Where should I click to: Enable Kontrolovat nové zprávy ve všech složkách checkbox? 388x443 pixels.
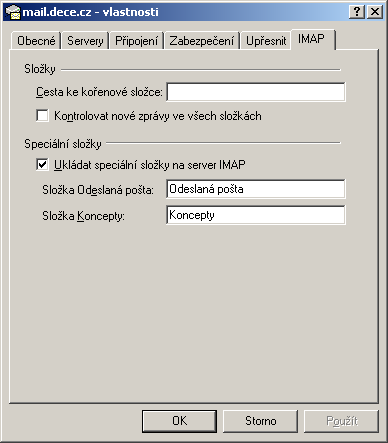point(42,116)
